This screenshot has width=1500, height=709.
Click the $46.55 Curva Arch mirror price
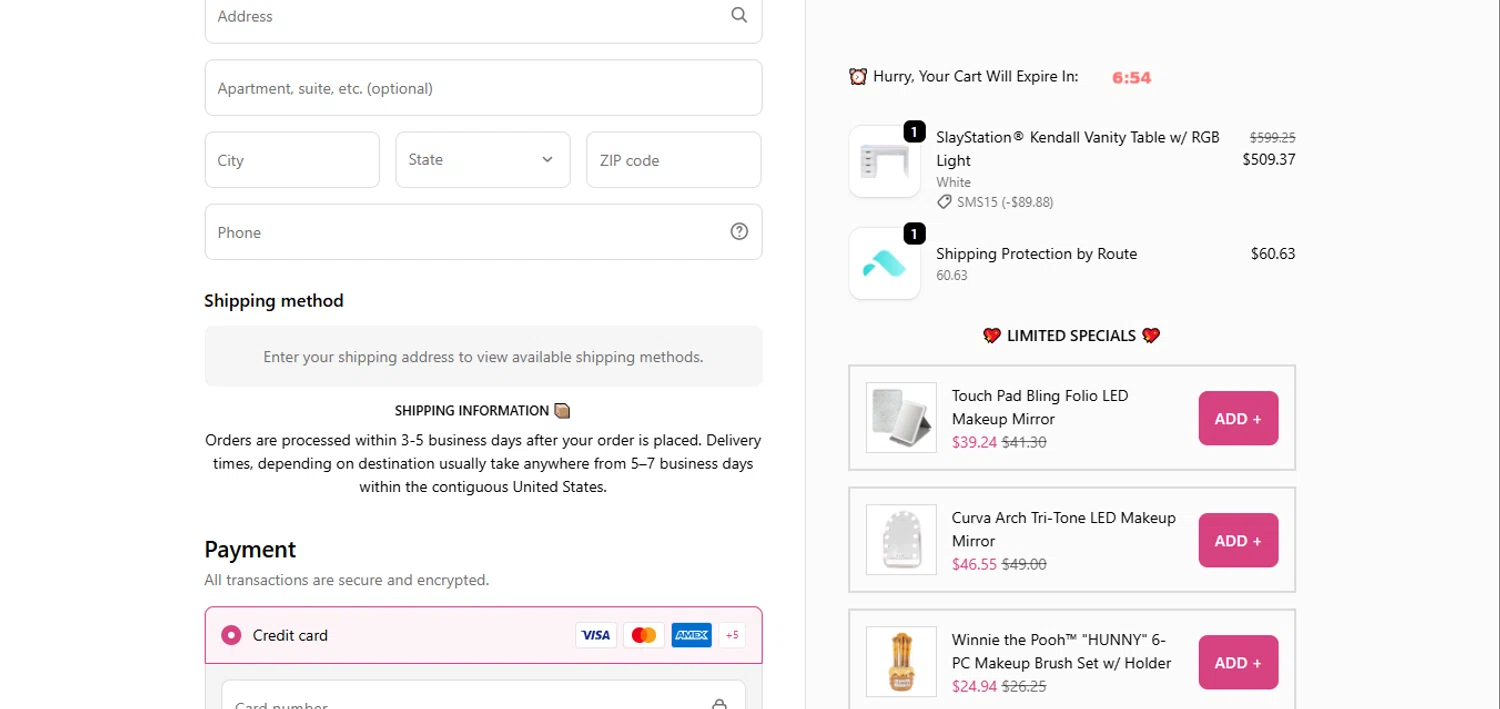(974, 564)
